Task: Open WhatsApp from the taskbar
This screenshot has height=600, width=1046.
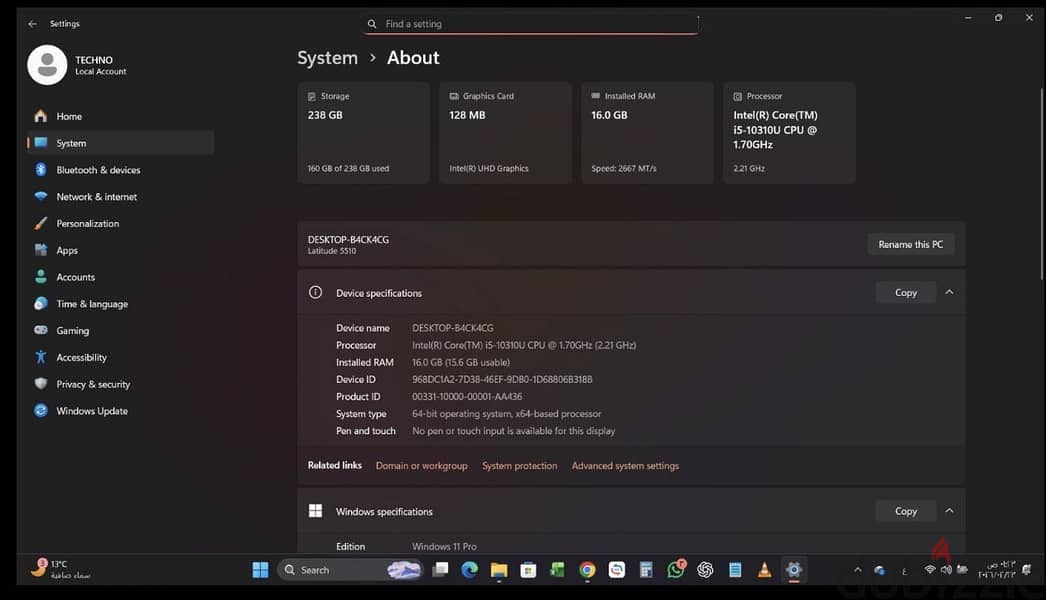Action: (676, 569)
